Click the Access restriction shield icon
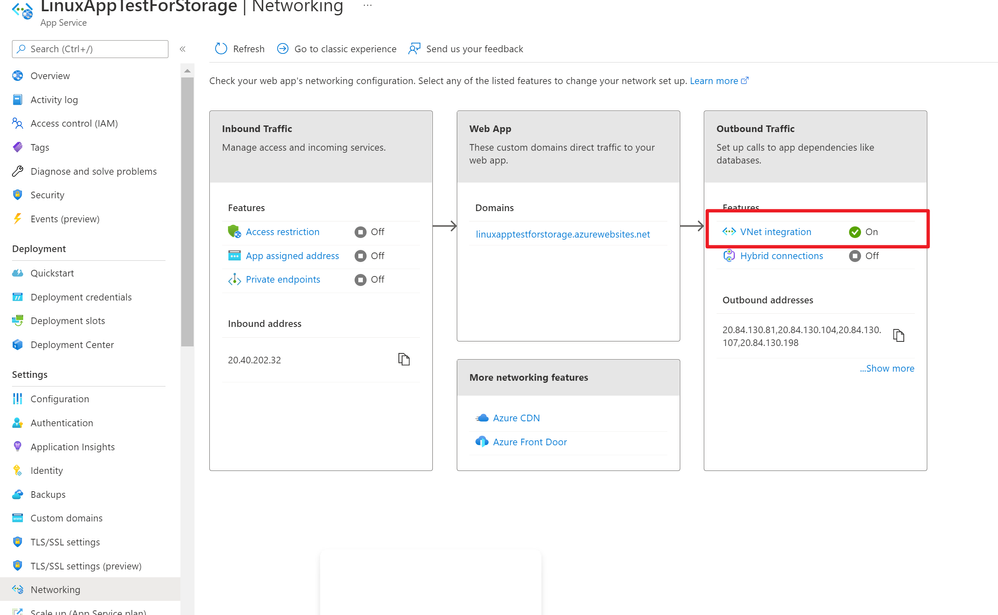The image size is (998, 615). (235, 232)
